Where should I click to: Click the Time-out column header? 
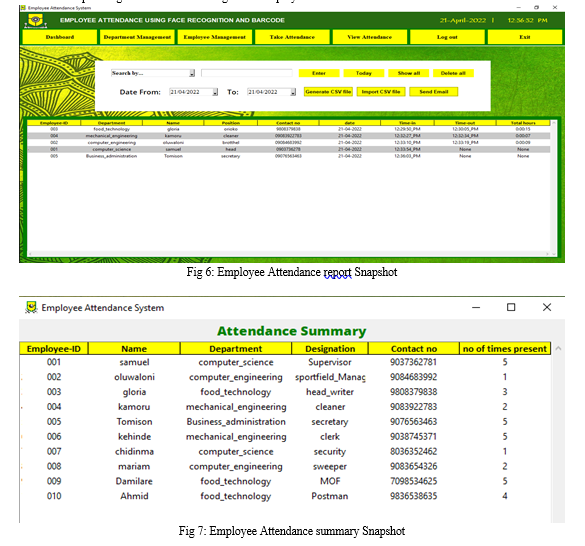tap(465, 123)
